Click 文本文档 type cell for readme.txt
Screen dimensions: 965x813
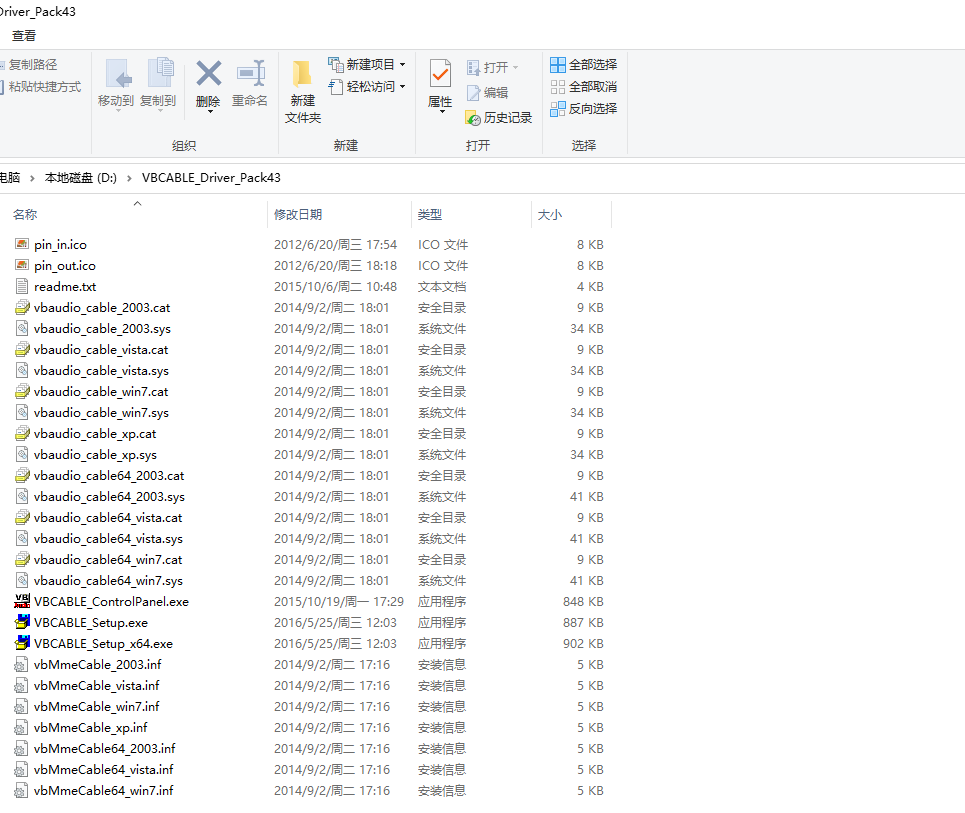pyautogui.click(x=442, y=286)
